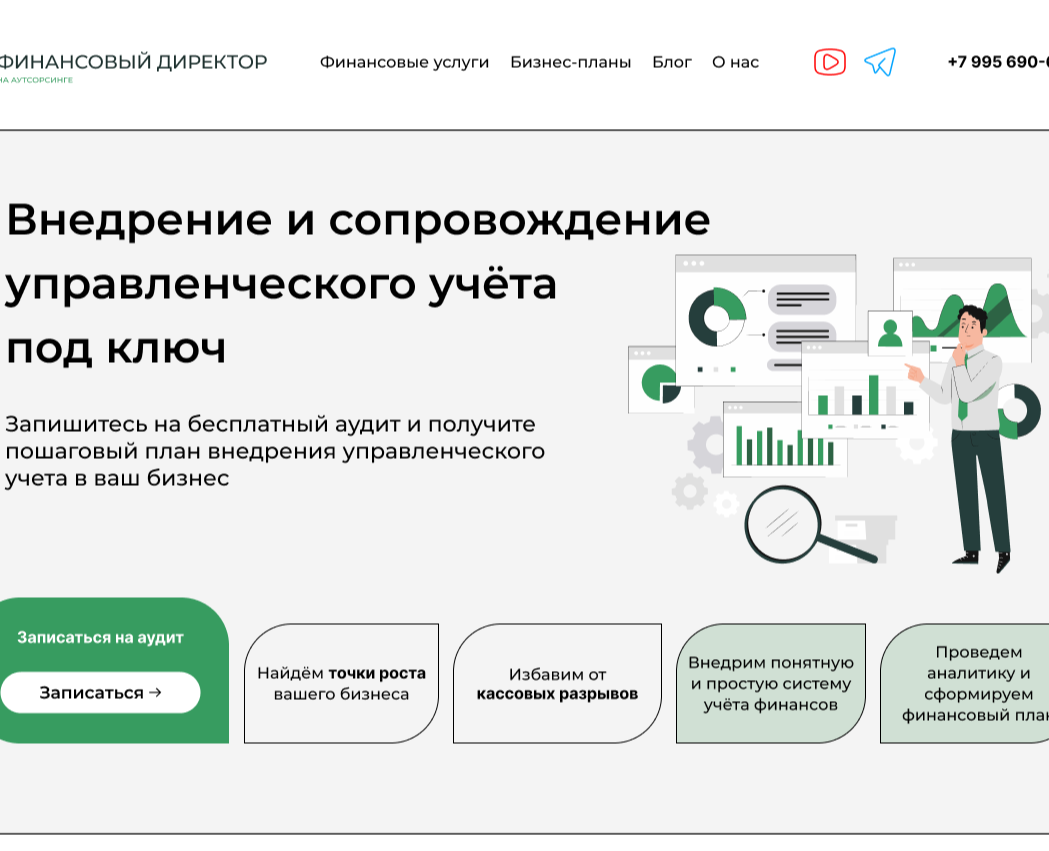Image resolution: width=1049 pixels, height=851 pixels.
Task: Navigate to the О нас page
Action: click(735, 62)
